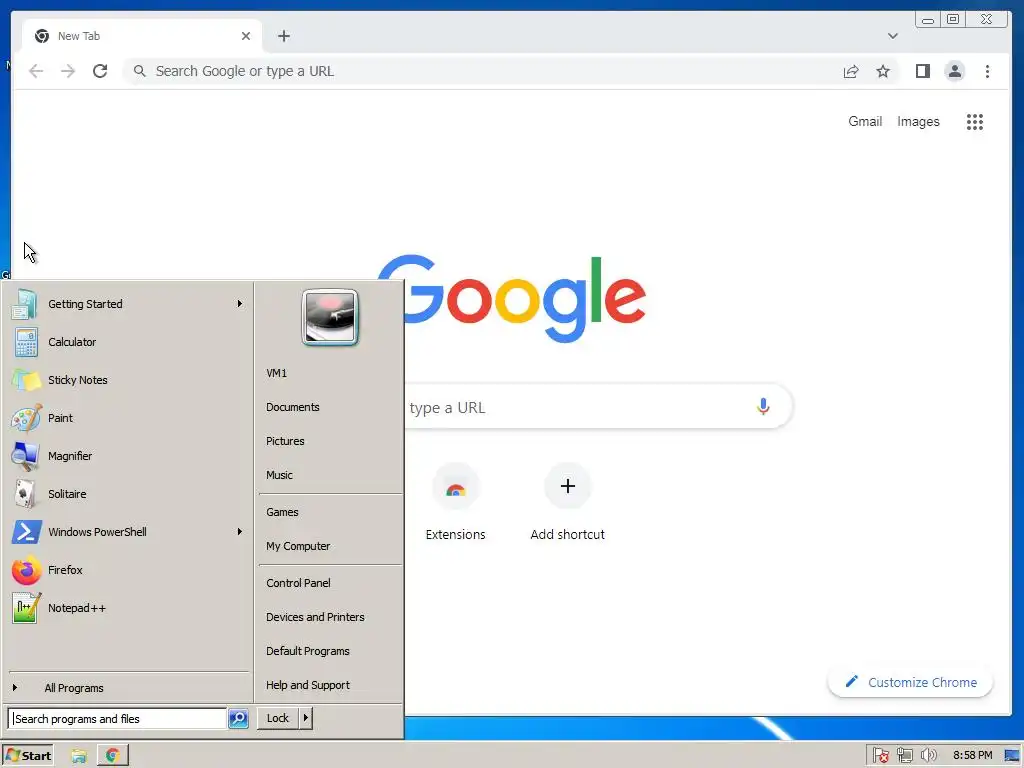
Task: Click the taskbar clock showing 8:58 PM
Action: (x=972, y=756)
